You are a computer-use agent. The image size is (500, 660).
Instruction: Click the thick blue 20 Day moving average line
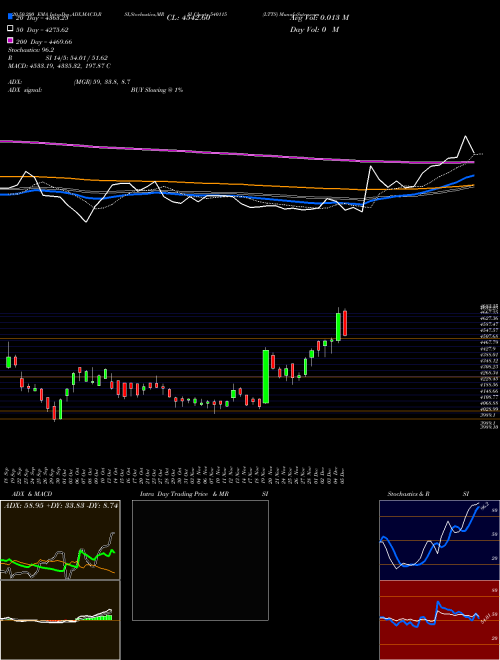pos(236,197)
